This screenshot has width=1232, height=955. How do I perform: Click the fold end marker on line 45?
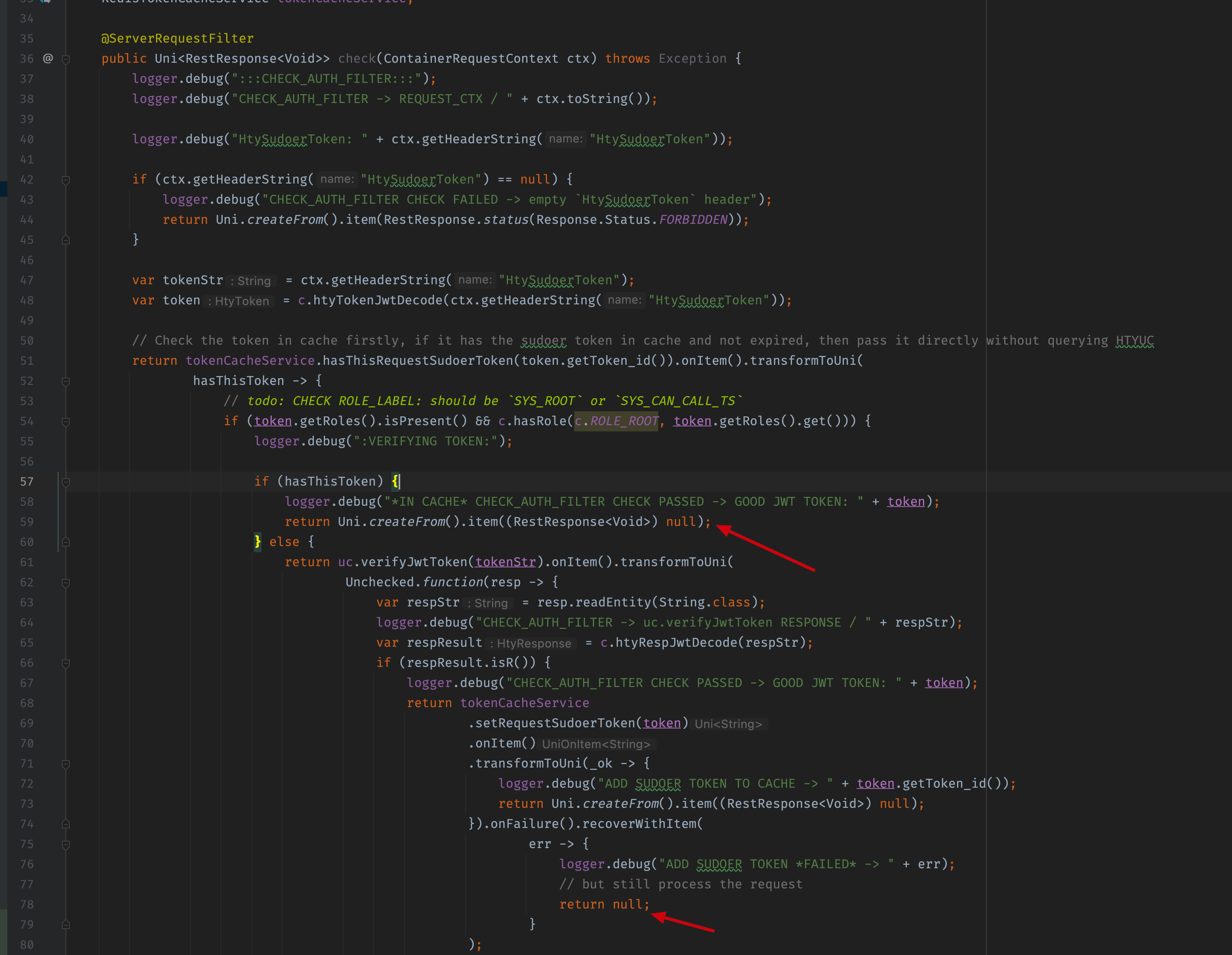point(66,240)
